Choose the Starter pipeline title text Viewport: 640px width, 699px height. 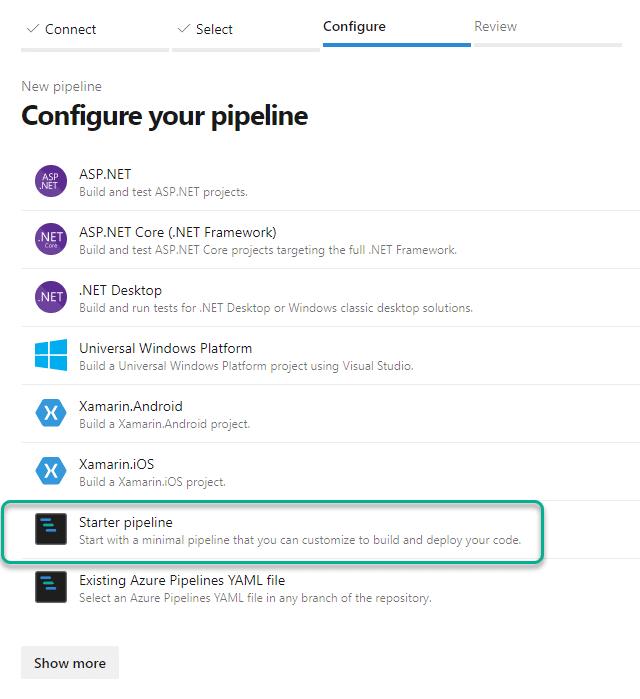[126, 522]
